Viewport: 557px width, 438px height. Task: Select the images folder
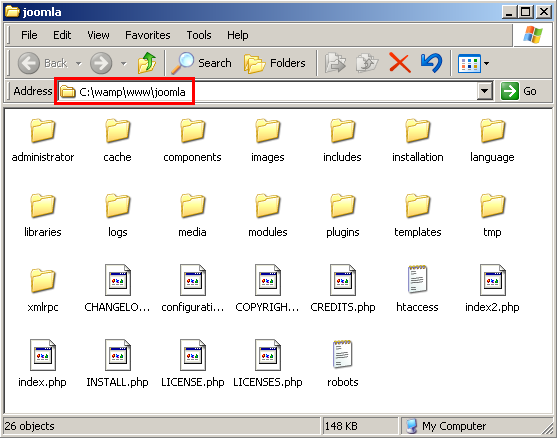tap(267, 141)
